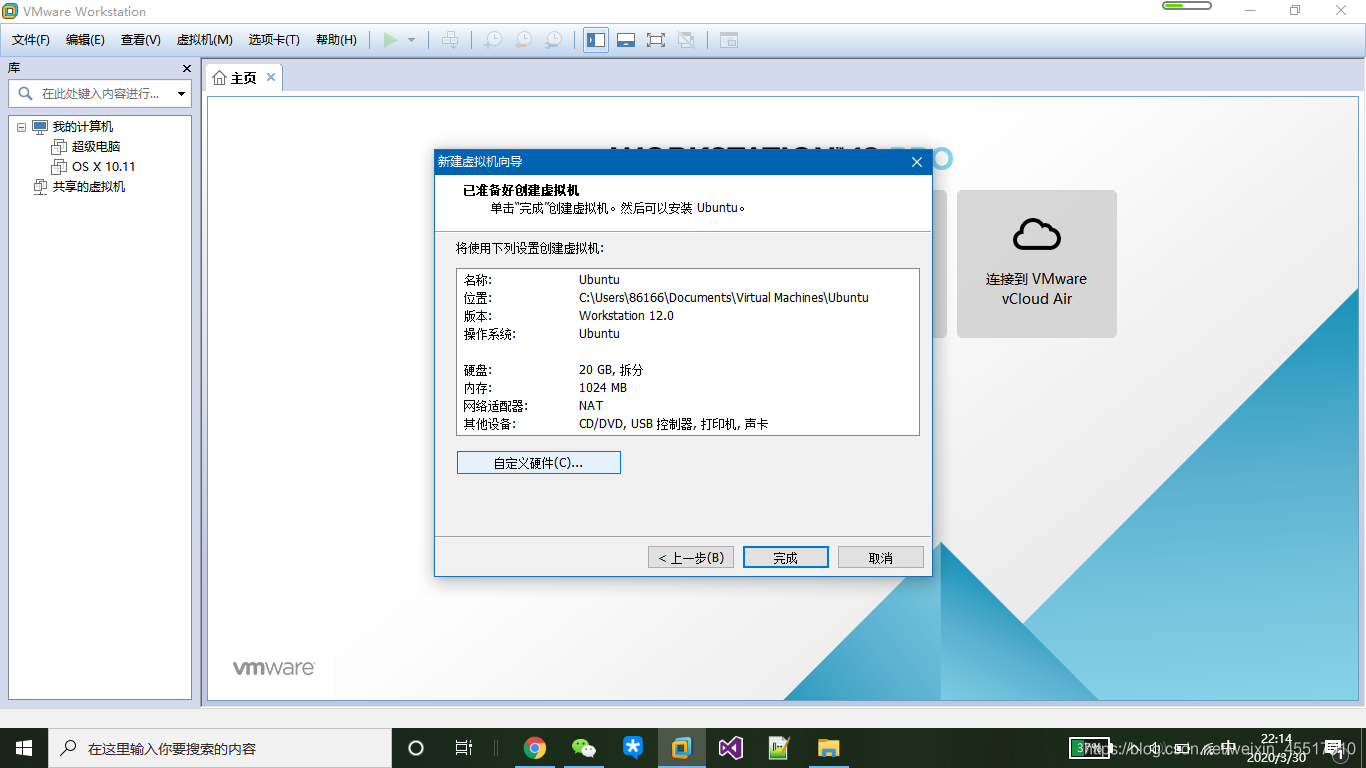Open the 选项卡(T) menu

pyautogui.click(x=274, y=40)
